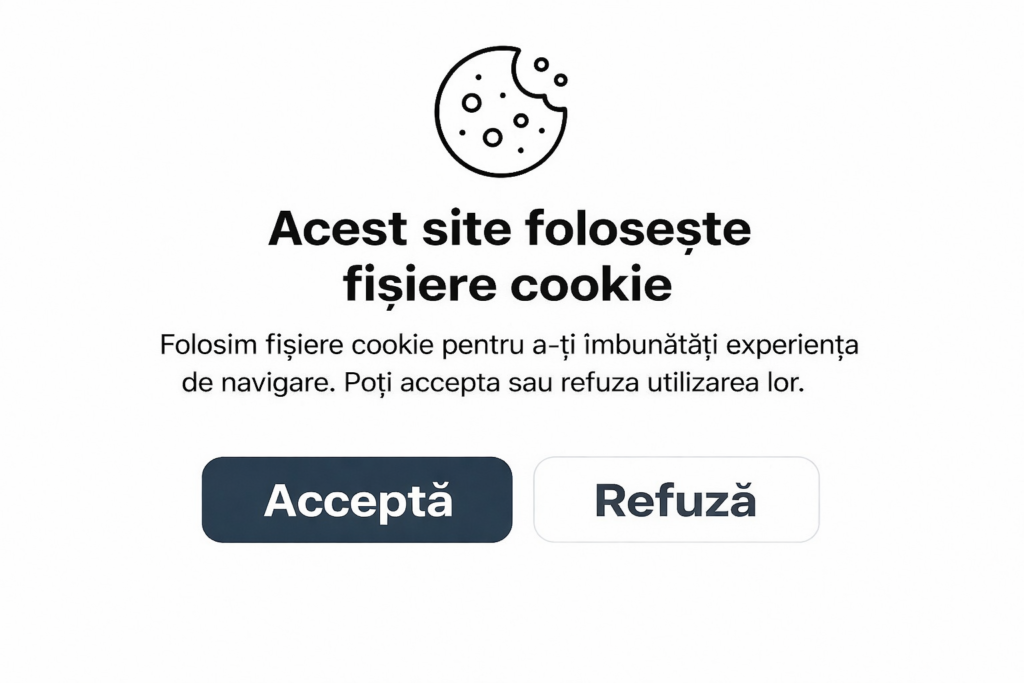Select the heading 'Acest site folosește fișiere cookie'
Image resolution: width=1024 pixels, height=683 pixels.
click(x=509, y=256)
